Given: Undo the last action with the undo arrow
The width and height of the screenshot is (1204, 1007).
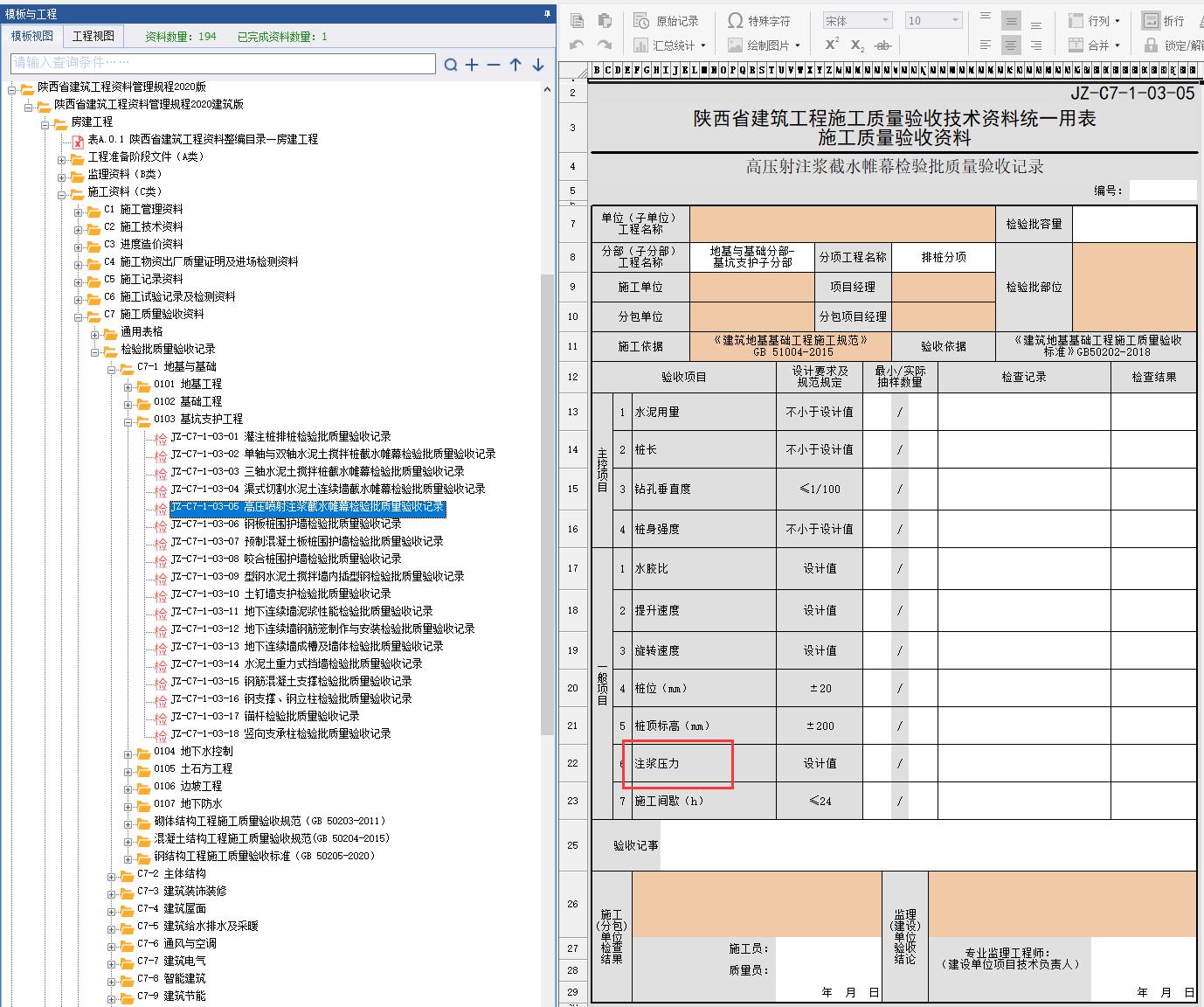Looking at the screenshot, I should tap(577, 45).
